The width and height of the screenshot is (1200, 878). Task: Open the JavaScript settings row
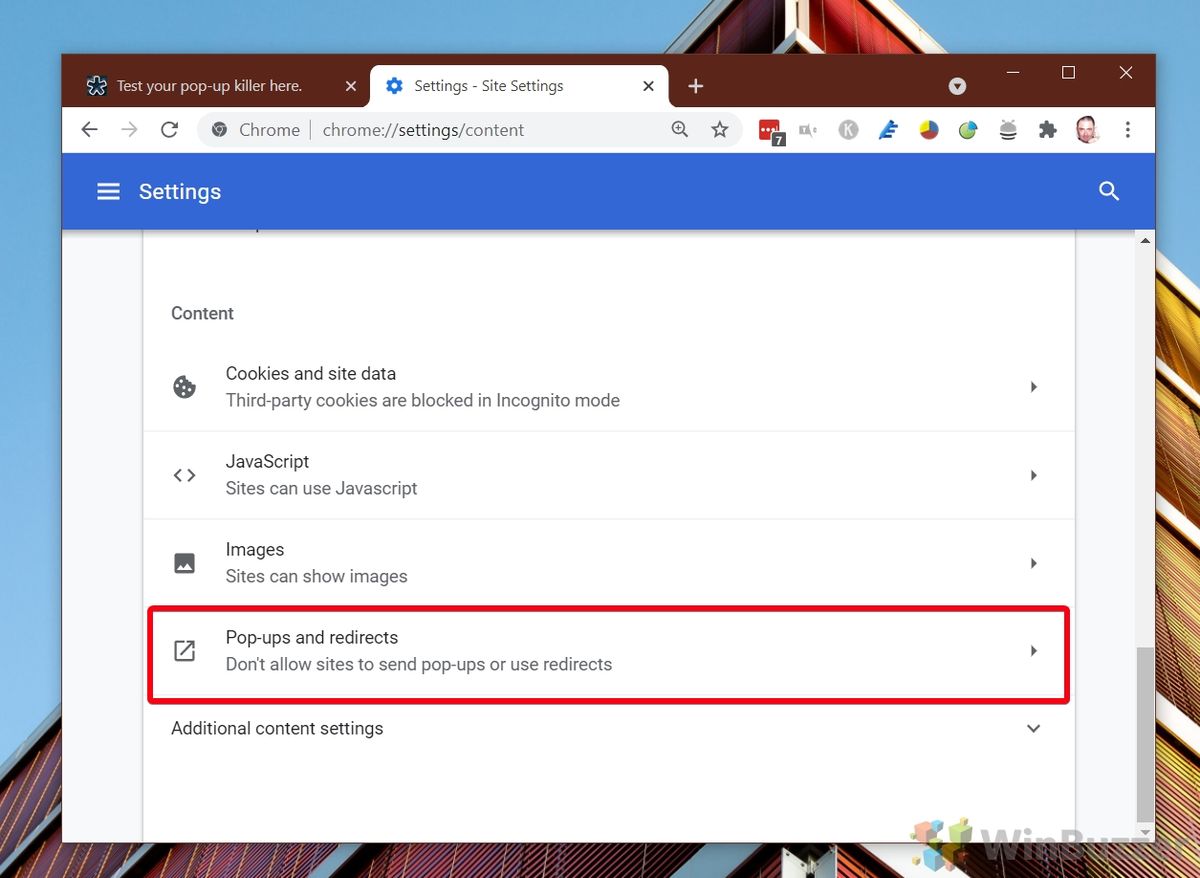pos(608,475)
